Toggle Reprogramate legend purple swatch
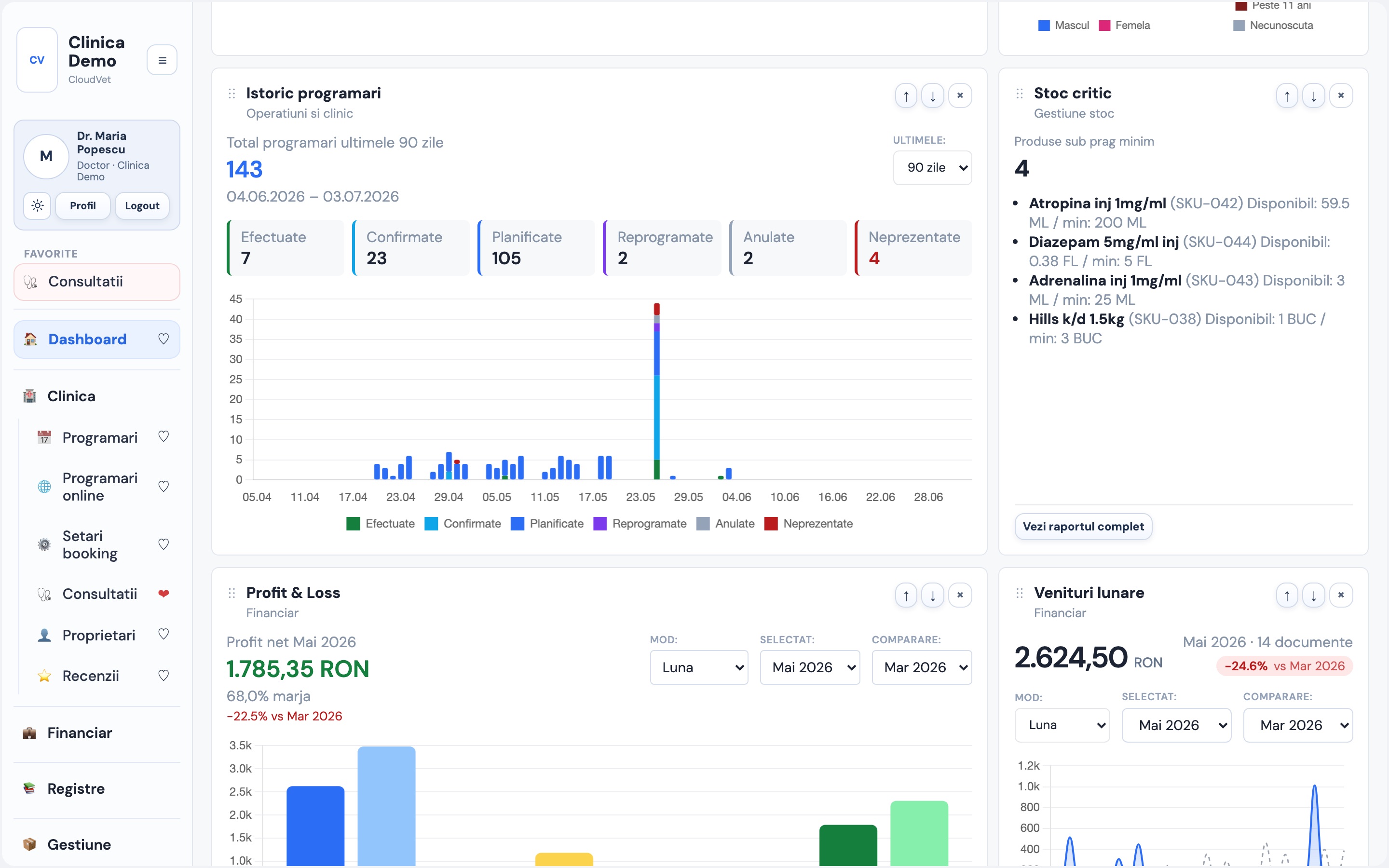This screenshot has height=868, width=1389. [x=600, y=524]
